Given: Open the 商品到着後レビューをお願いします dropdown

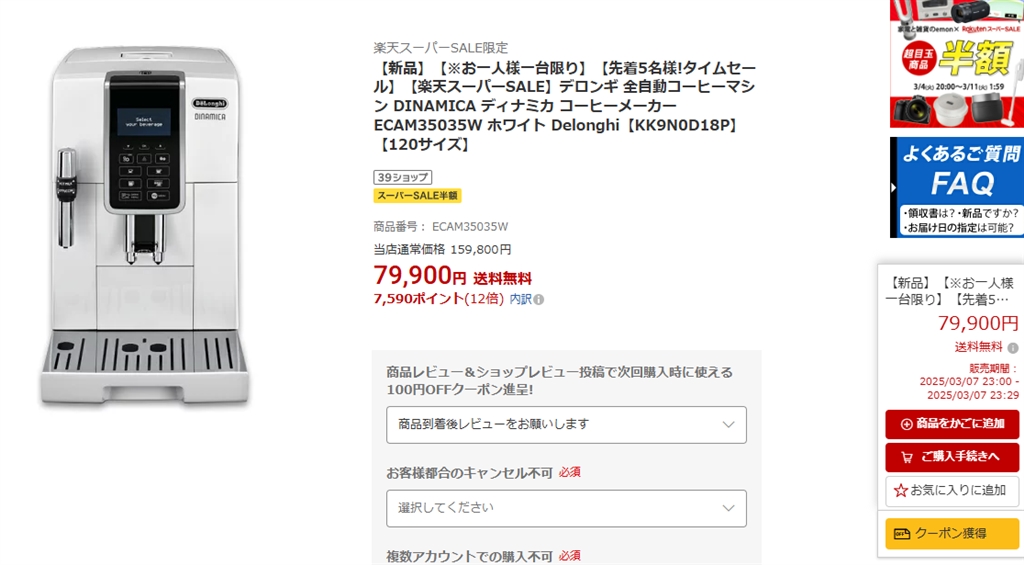Looking at the screenshot, I should click(x=566, y=425).
